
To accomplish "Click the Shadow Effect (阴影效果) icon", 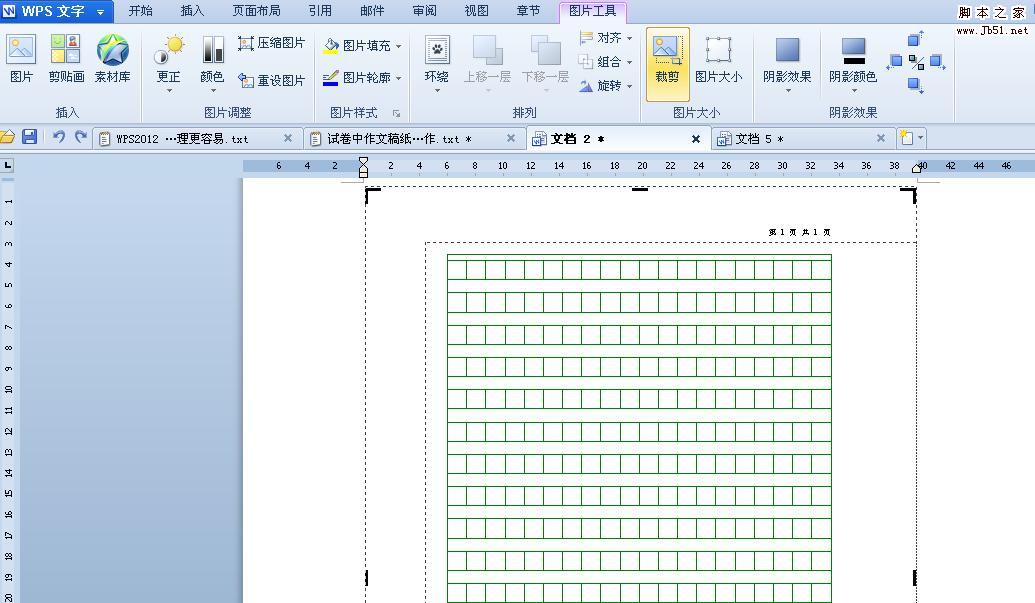I will pyautogui.click(x=787, y=51).
